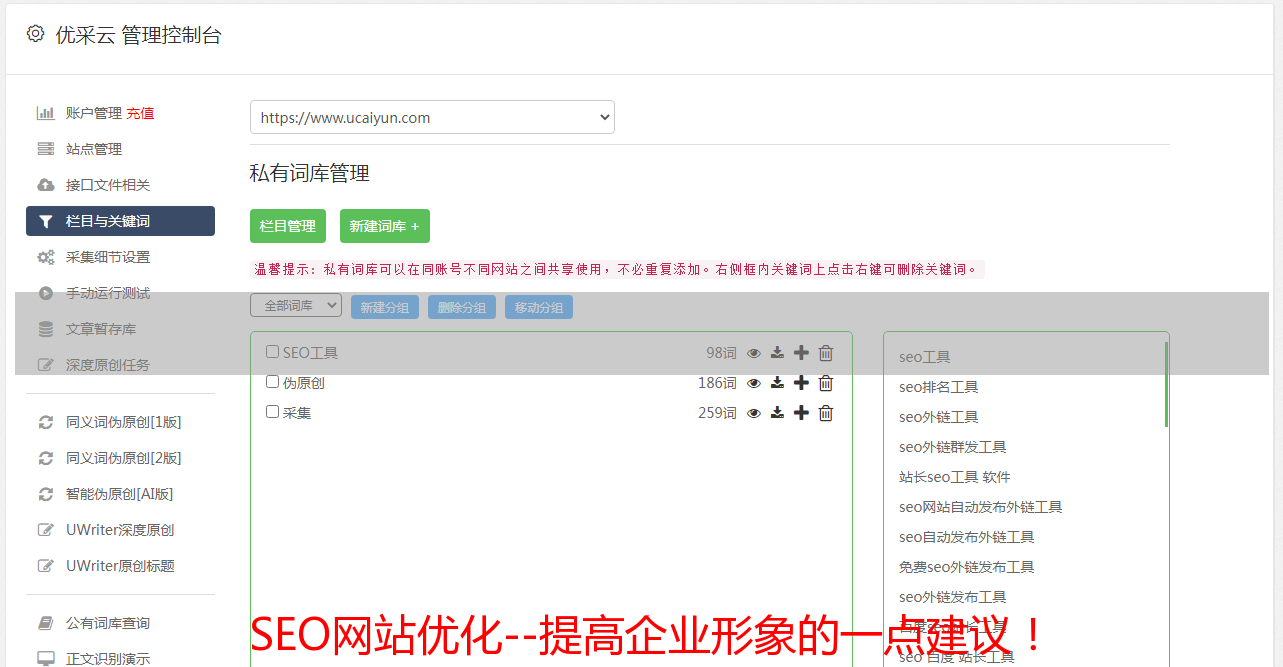Select keyword 站长seo工具 软件
The width and height of the screenshot is (1283, 667).
954,477
